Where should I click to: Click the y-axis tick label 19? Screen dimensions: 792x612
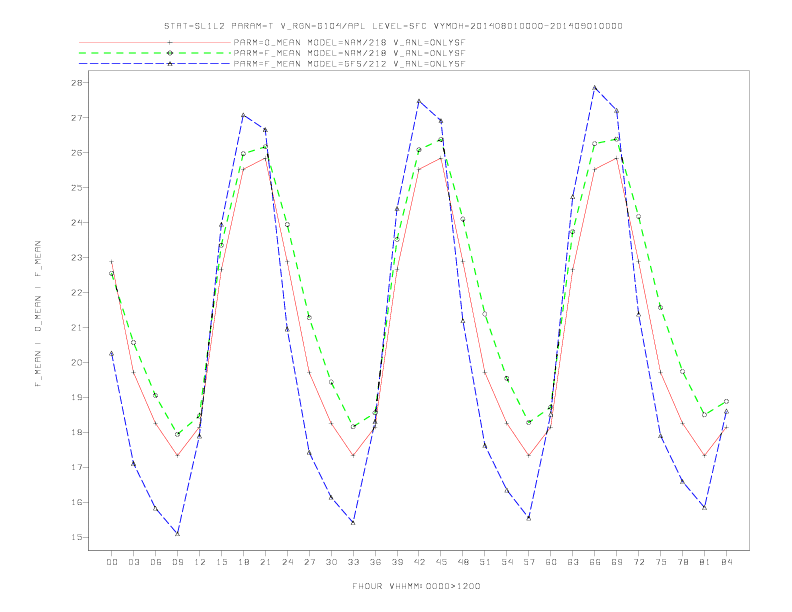tap(76, 397)
